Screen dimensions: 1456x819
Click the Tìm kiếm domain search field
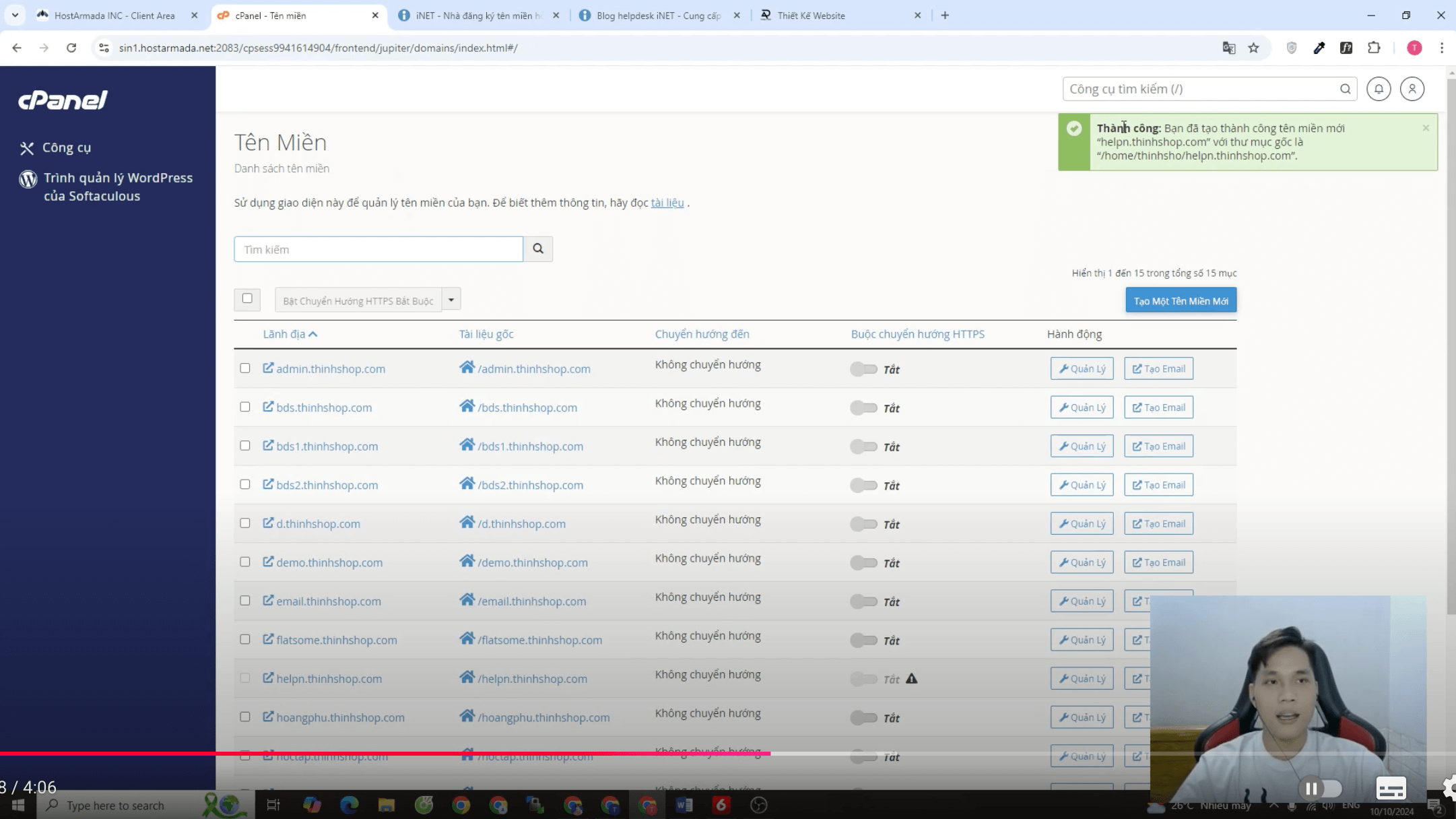pos(378,249)
